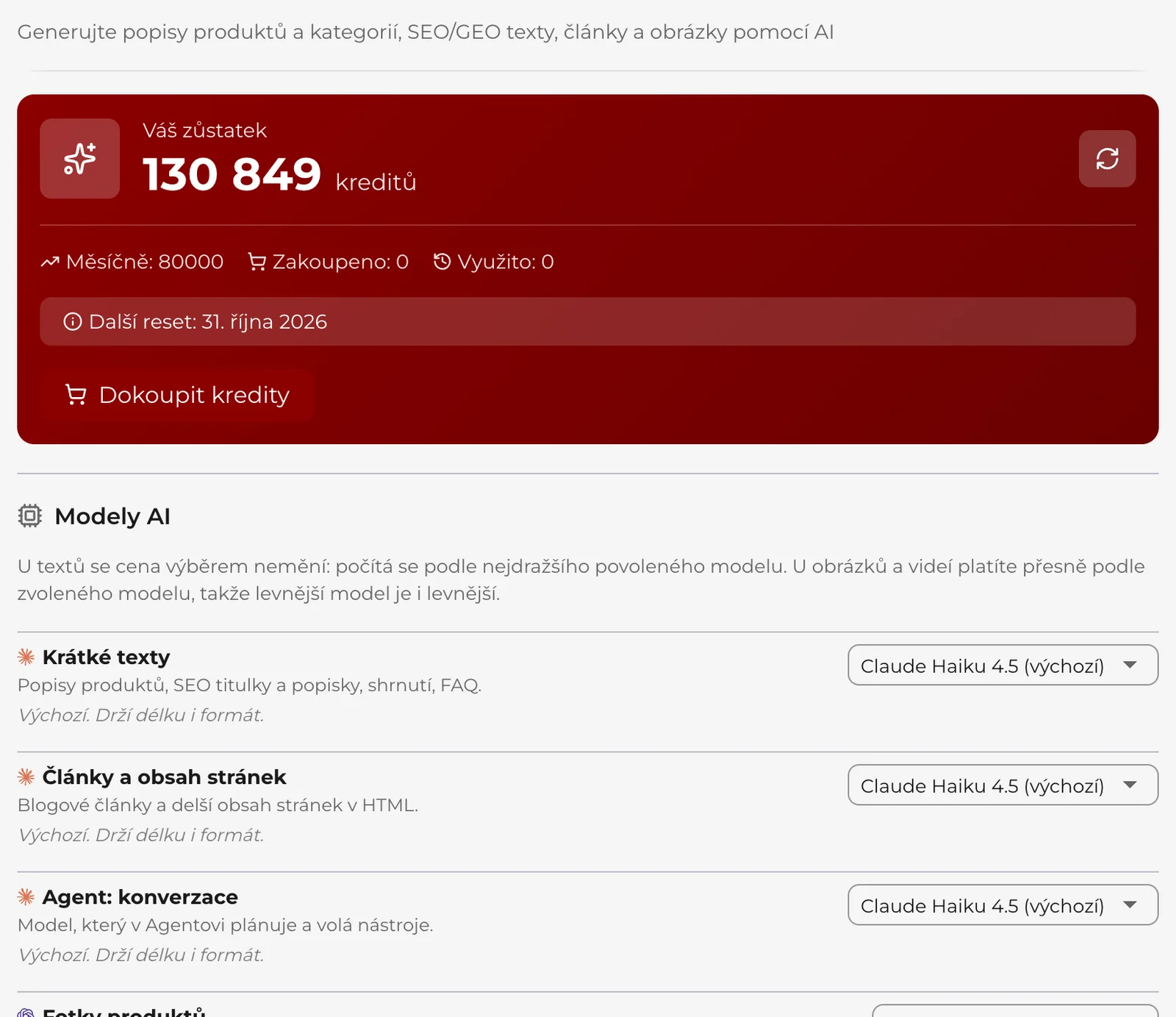This screenshot has height=1017, width=1176.
Task: Click the trending arrow icon beside Měsíčně
Action: click(50, 262)
